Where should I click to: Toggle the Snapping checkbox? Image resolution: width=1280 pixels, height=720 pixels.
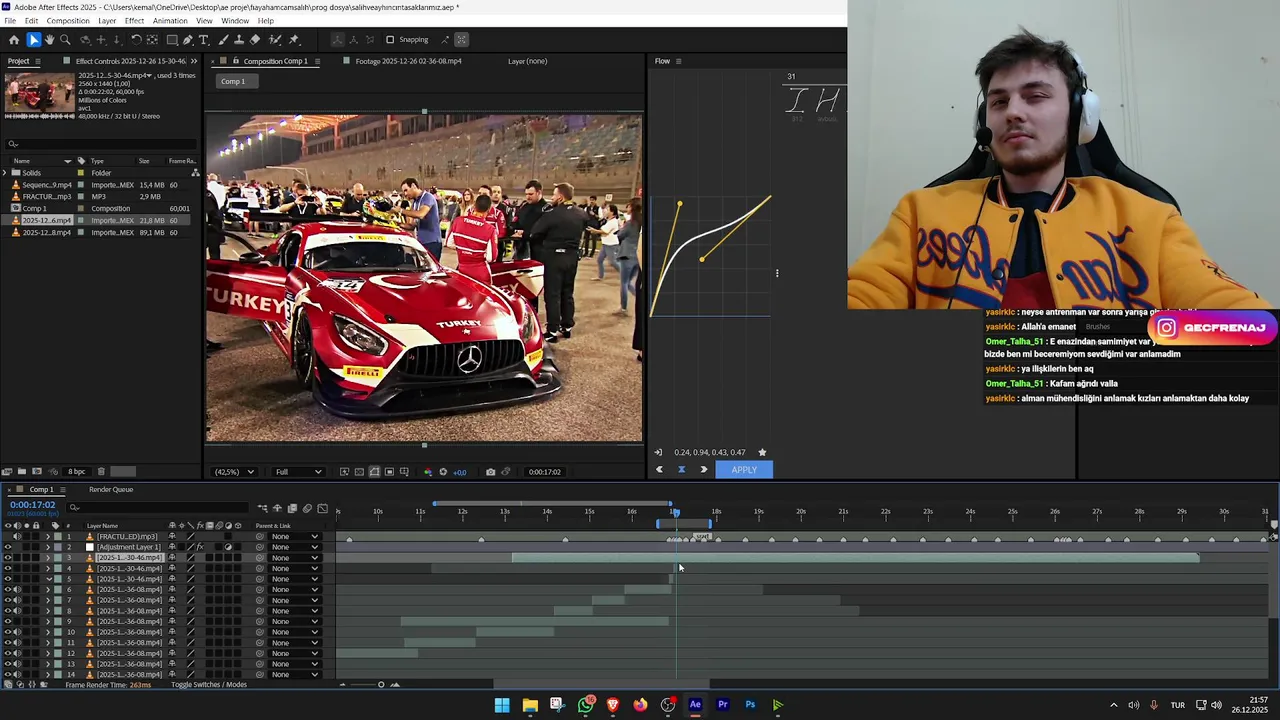(x=390, y=40)
